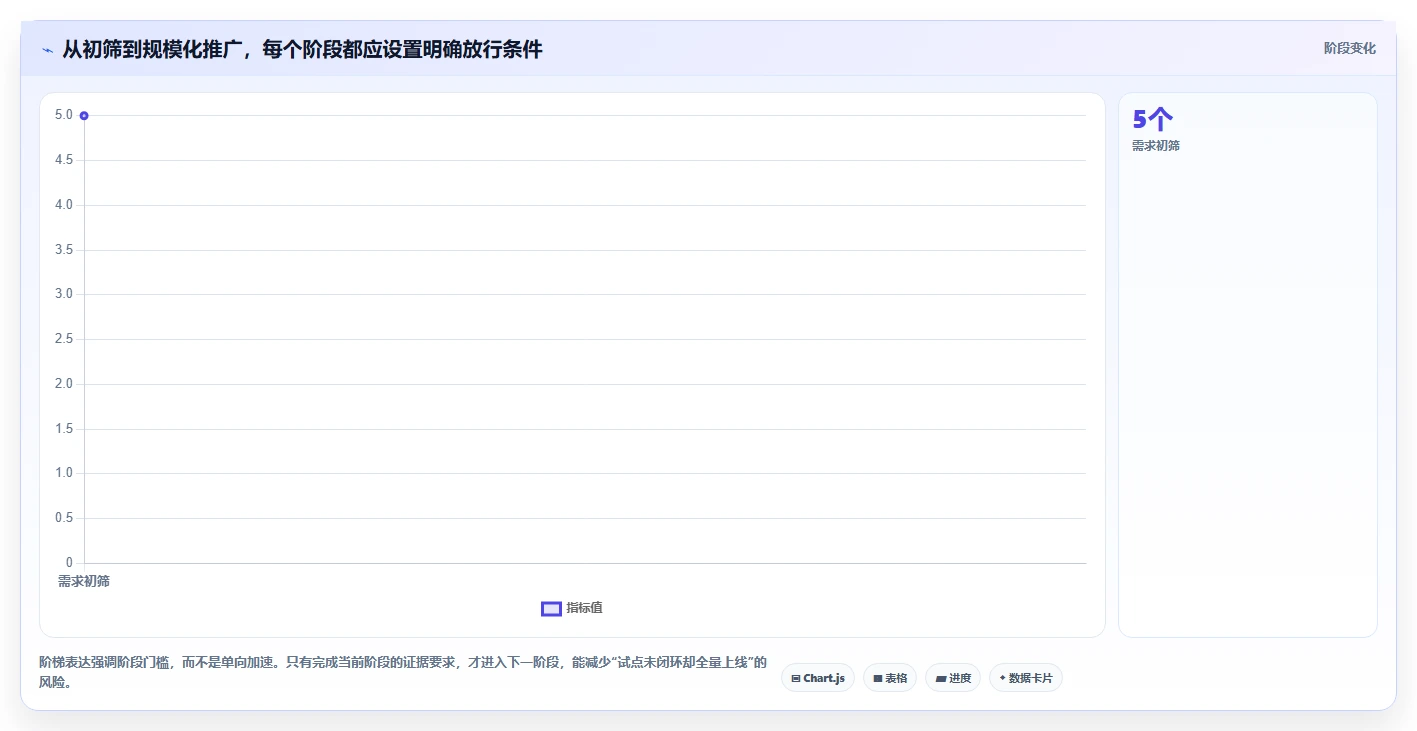Toggle the 指标值 legend item
Image resolution: width=1417 pixels, height=731 pixels.
point(572,608)
